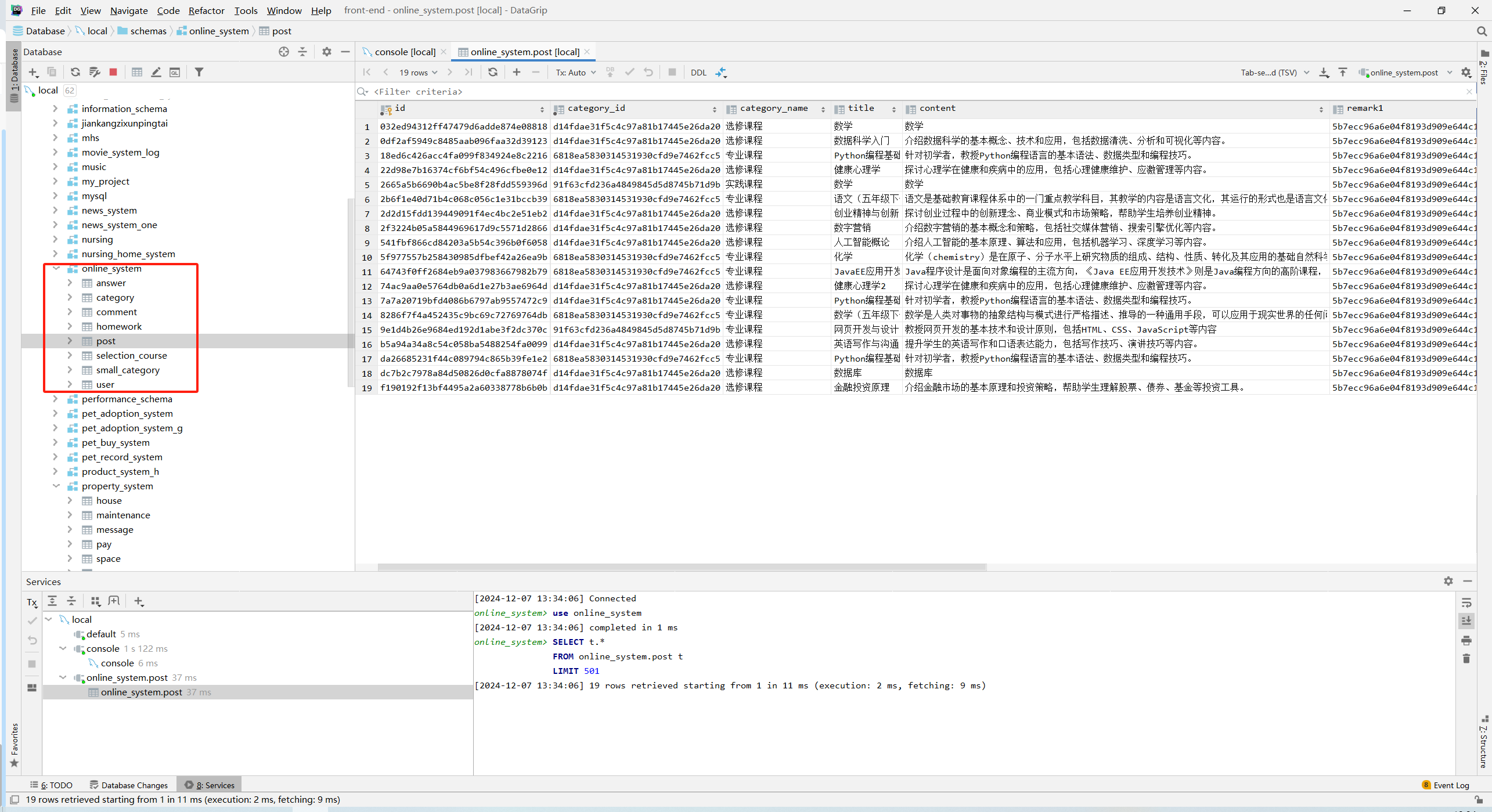Screen dimensions: 1492x812
Task: Click the print icon in Services output
Action: 1466,640
